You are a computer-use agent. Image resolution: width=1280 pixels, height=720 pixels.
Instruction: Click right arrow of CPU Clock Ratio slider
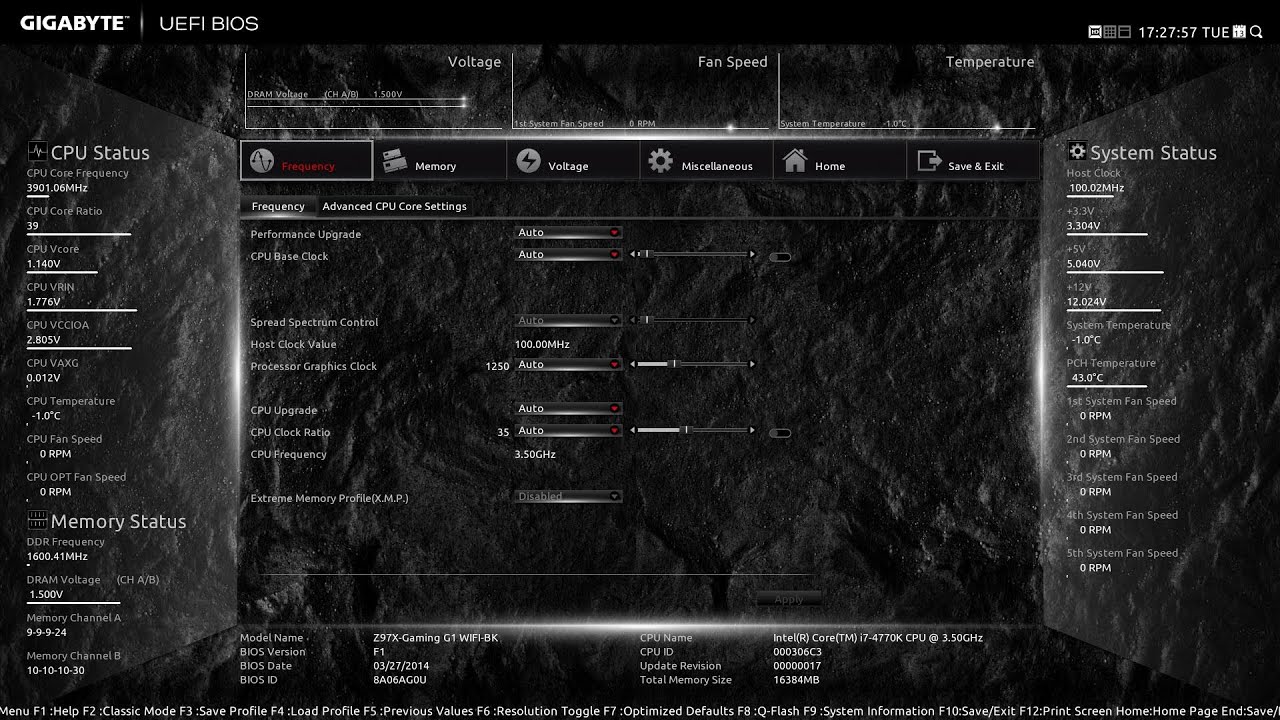click(753, 430)
